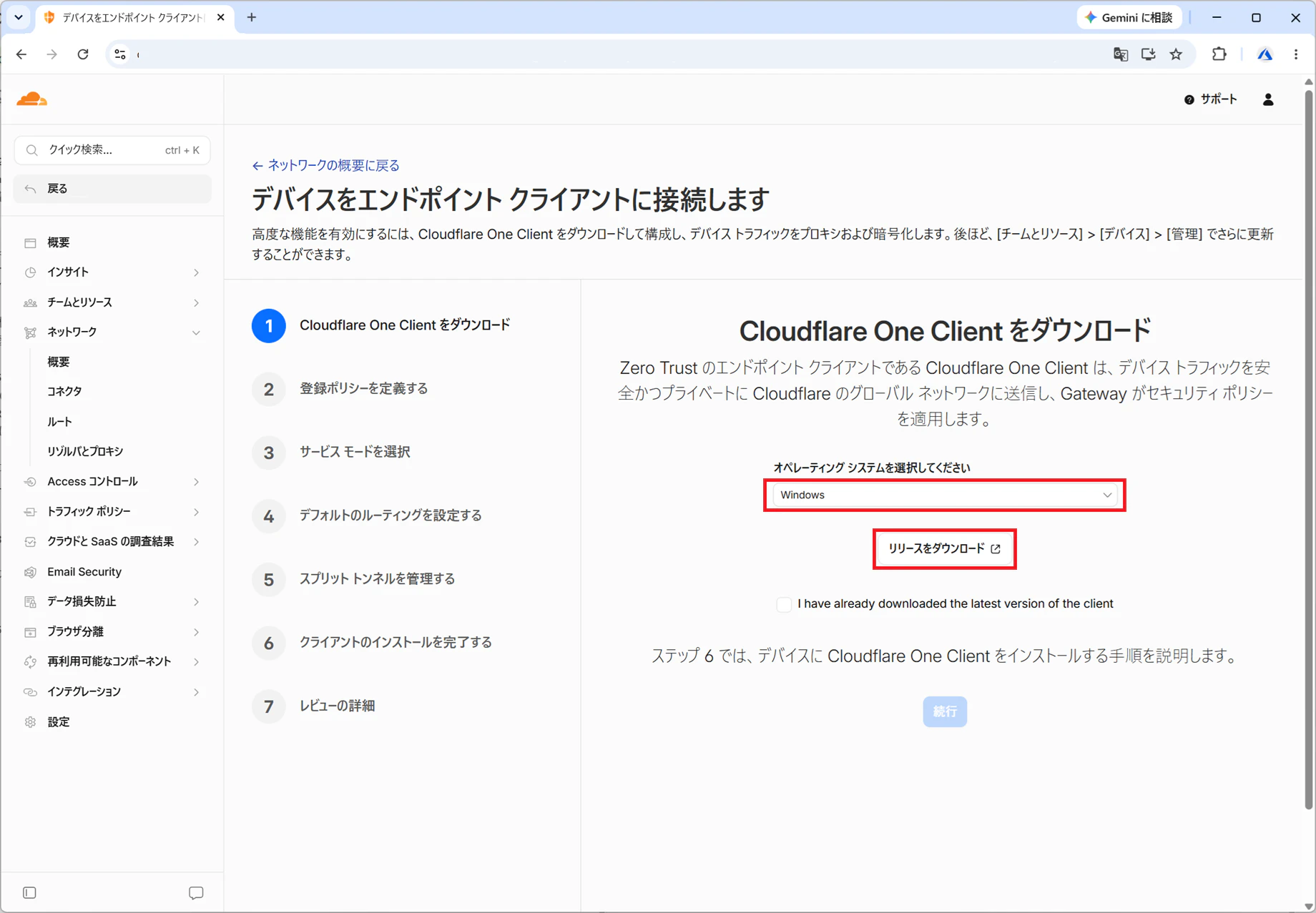Check the already downloaded client checkbox
Viewport: 1316px width, 913px height.
pyautogui.click(x=784, y=604)
